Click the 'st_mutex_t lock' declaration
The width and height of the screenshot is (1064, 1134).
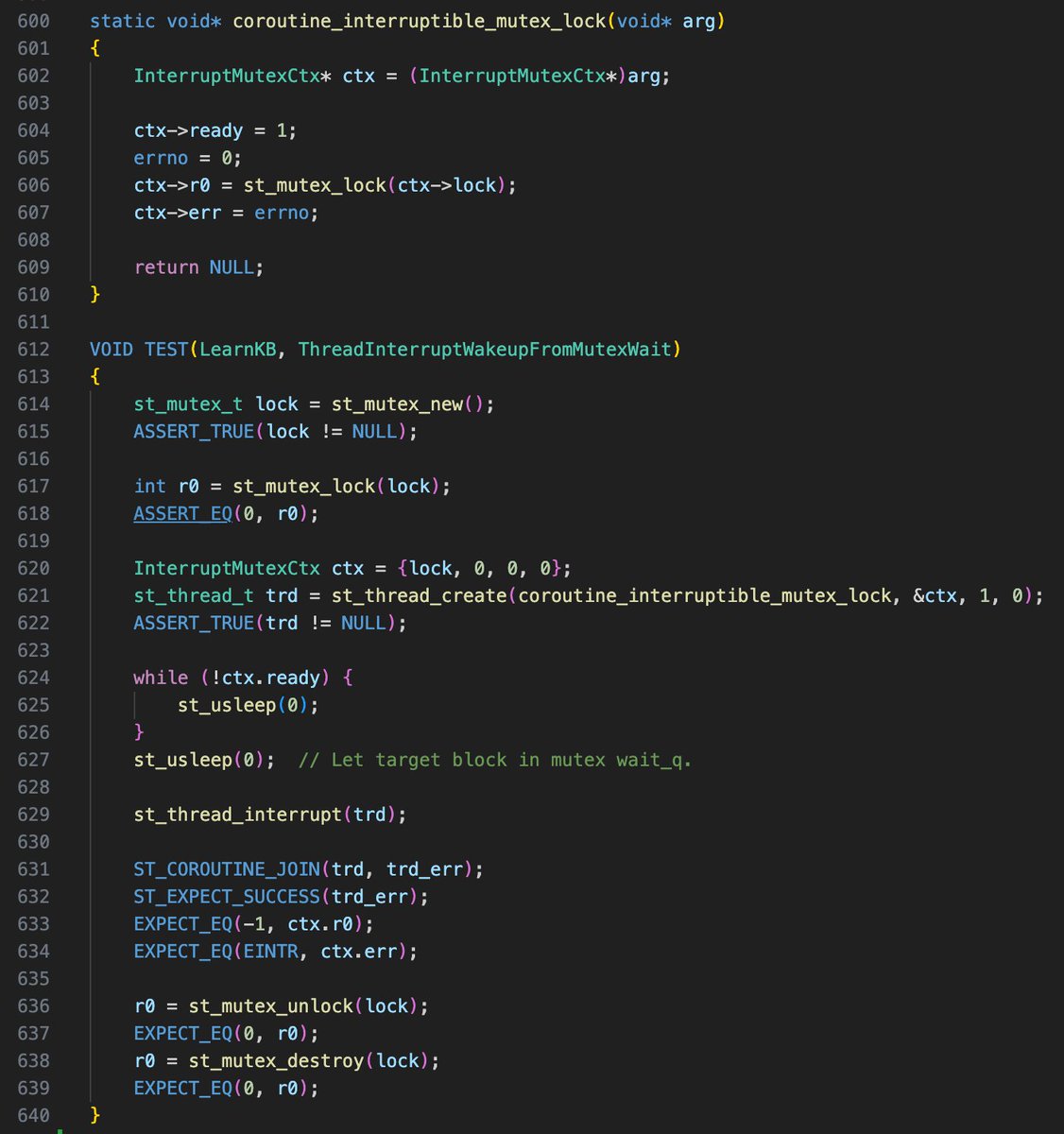(x=215, y=404)
